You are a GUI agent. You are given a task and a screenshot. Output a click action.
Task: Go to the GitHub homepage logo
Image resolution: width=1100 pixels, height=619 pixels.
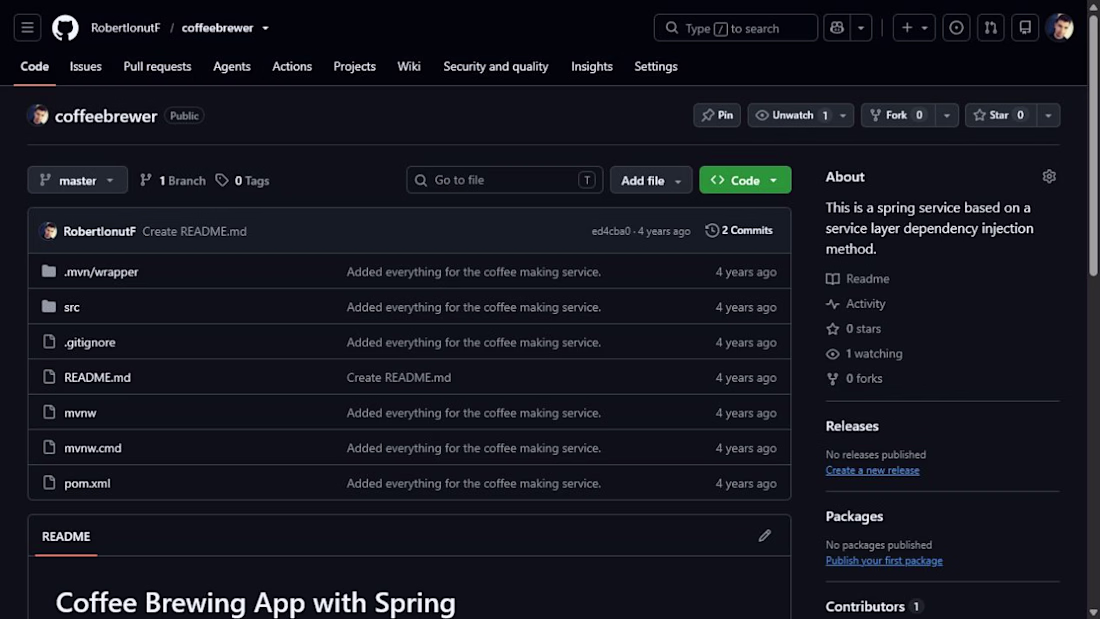(65, 28)
